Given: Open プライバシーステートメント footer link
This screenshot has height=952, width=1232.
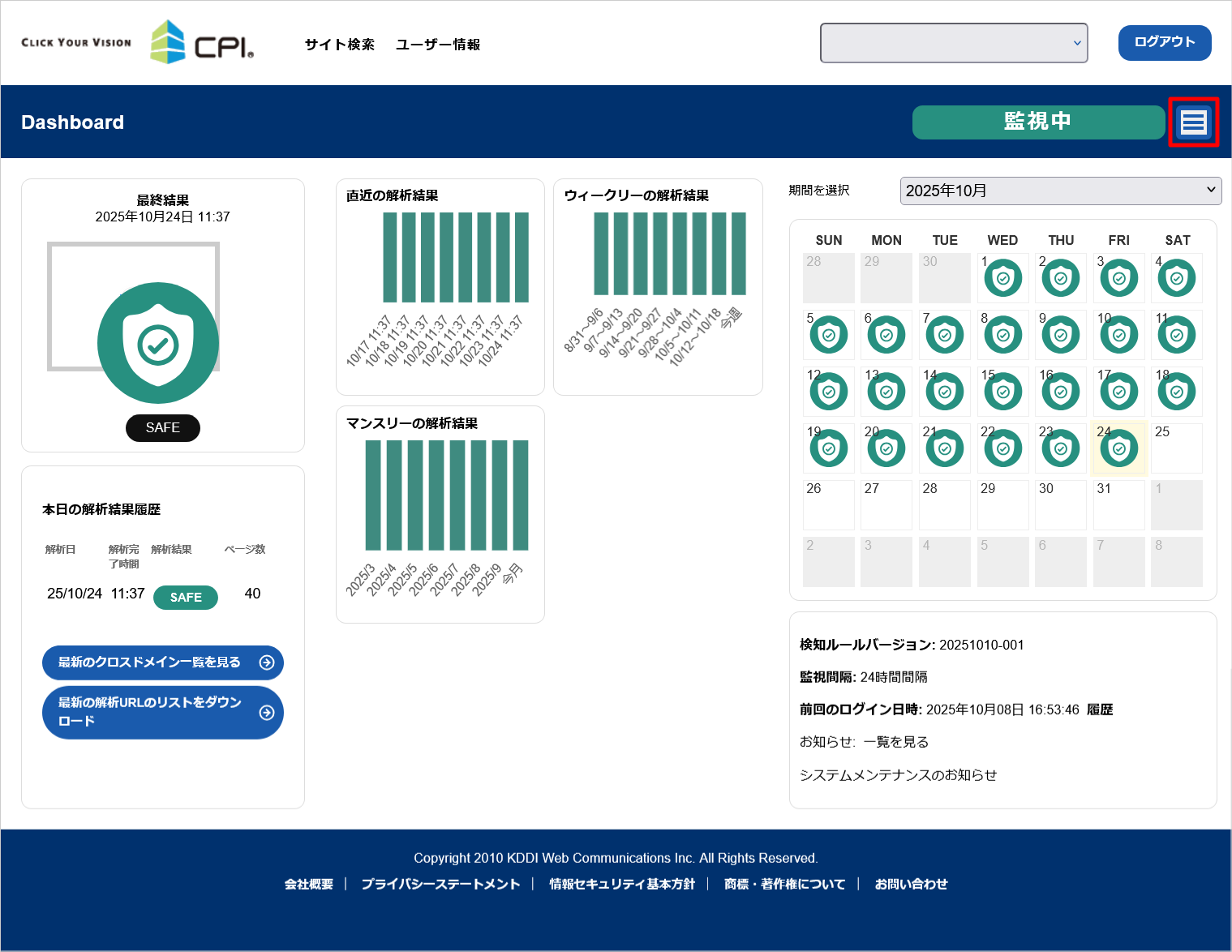Looking at the screenshot, I should (440, 884).
